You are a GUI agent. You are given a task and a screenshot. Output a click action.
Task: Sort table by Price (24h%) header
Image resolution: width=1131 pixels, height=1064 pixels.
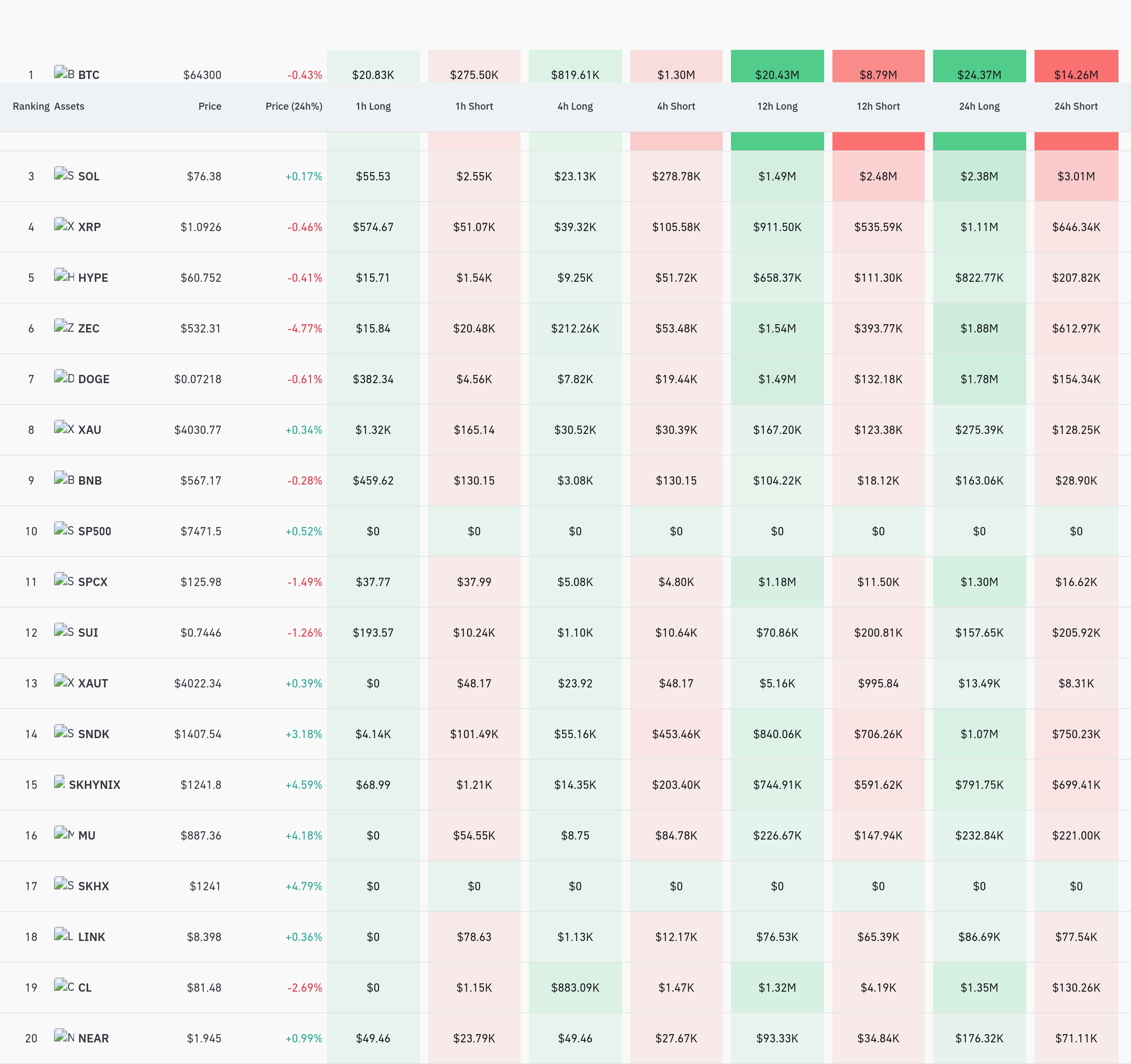[294, 106]
